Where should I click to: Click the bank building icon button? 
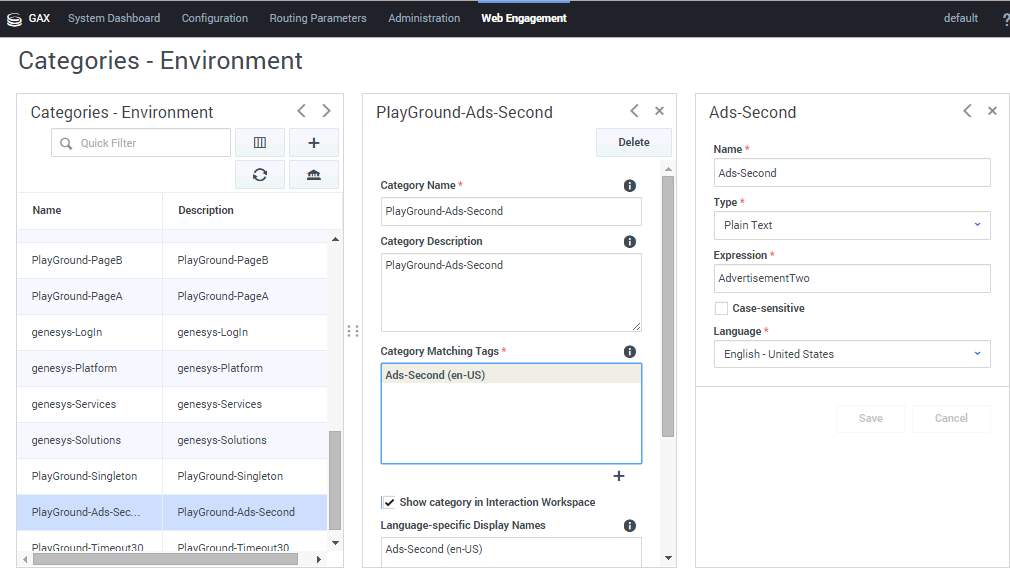(314, 175)
